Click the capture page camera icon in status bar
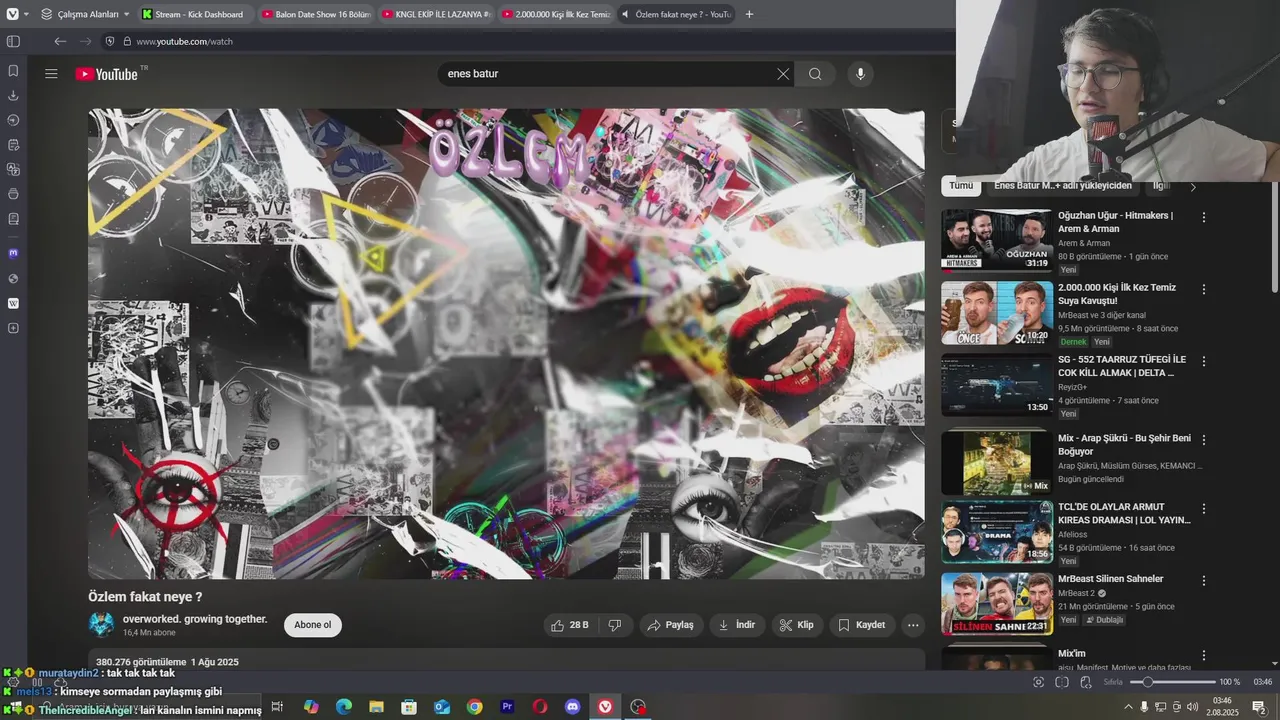This screenshot has width=1280, height=720. coord(1038,682)
